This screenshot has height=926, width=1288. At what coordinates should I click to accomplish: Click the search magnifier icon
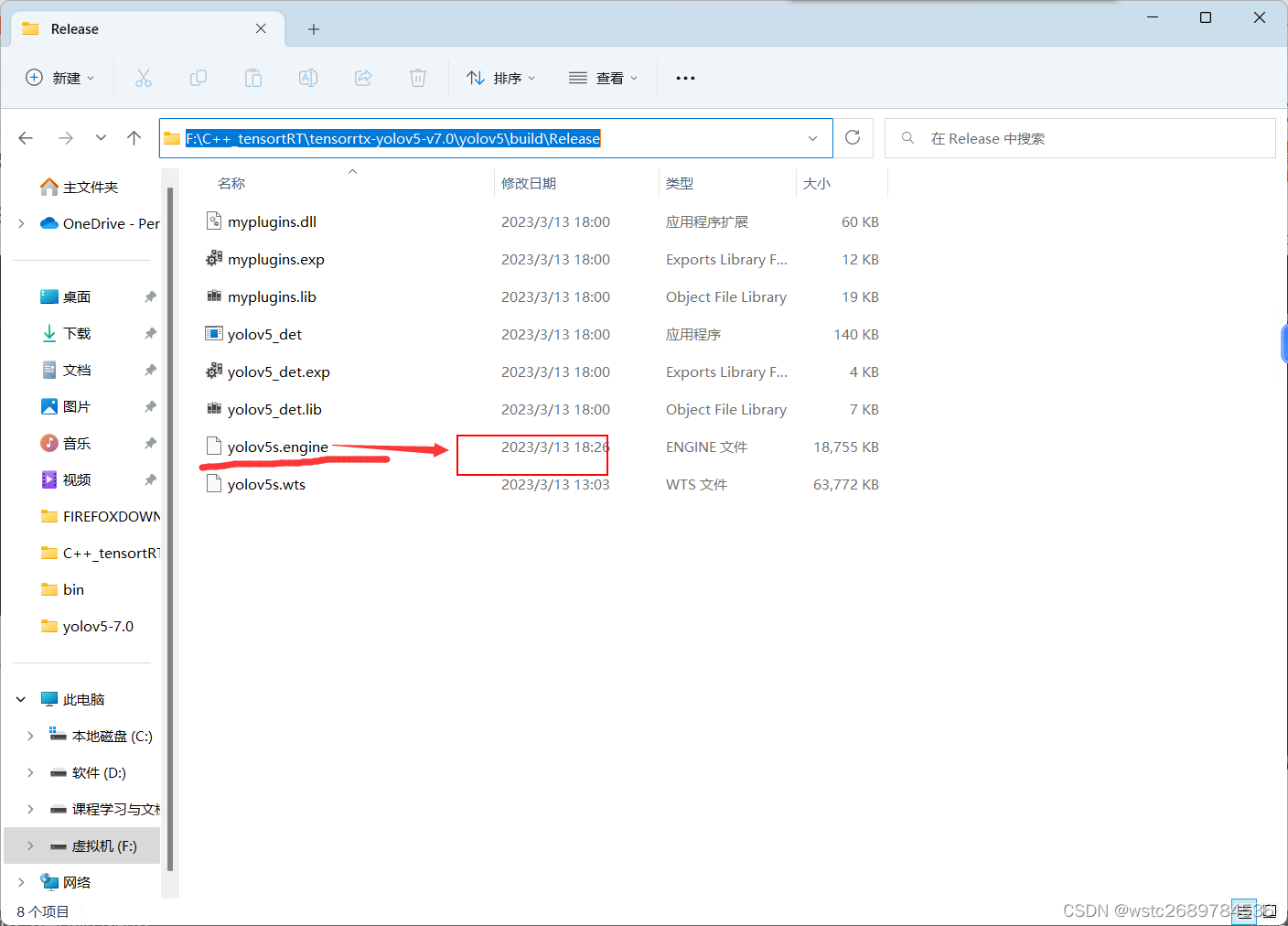tap(907, 138)
